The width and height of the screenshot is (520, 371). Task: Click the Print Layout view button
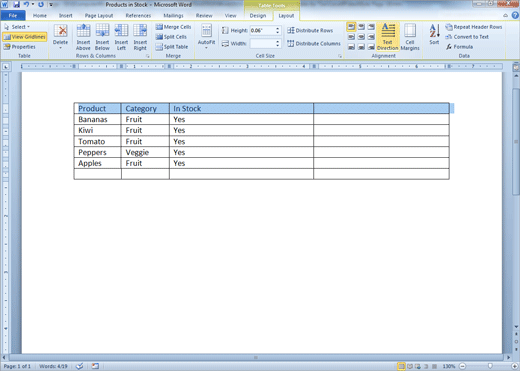pyautogui.click(x=401, y=366)
